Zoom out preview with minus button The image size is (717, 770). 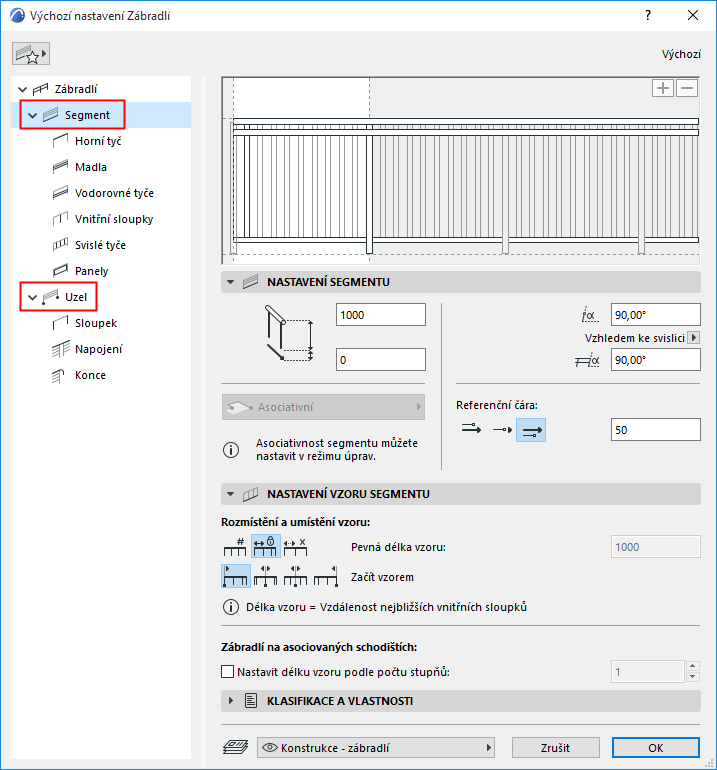pyautogui.click(x=687, y=88)
